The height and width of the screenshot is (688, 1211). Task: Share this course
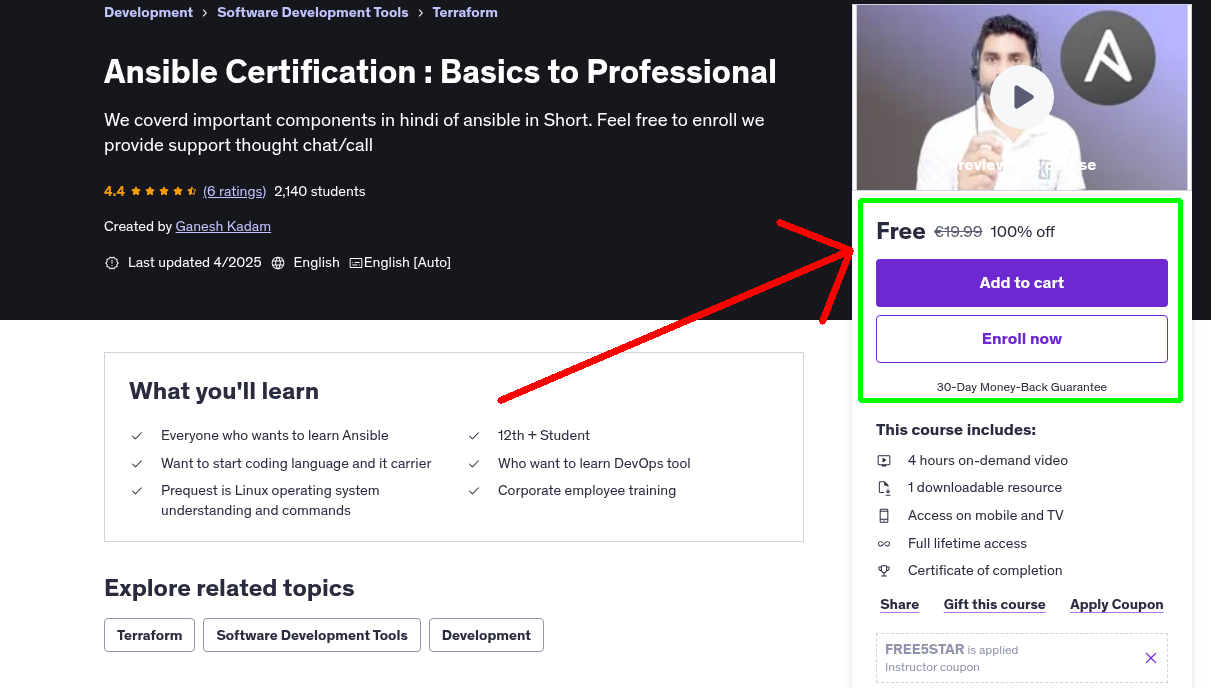[x=898, y=604]
